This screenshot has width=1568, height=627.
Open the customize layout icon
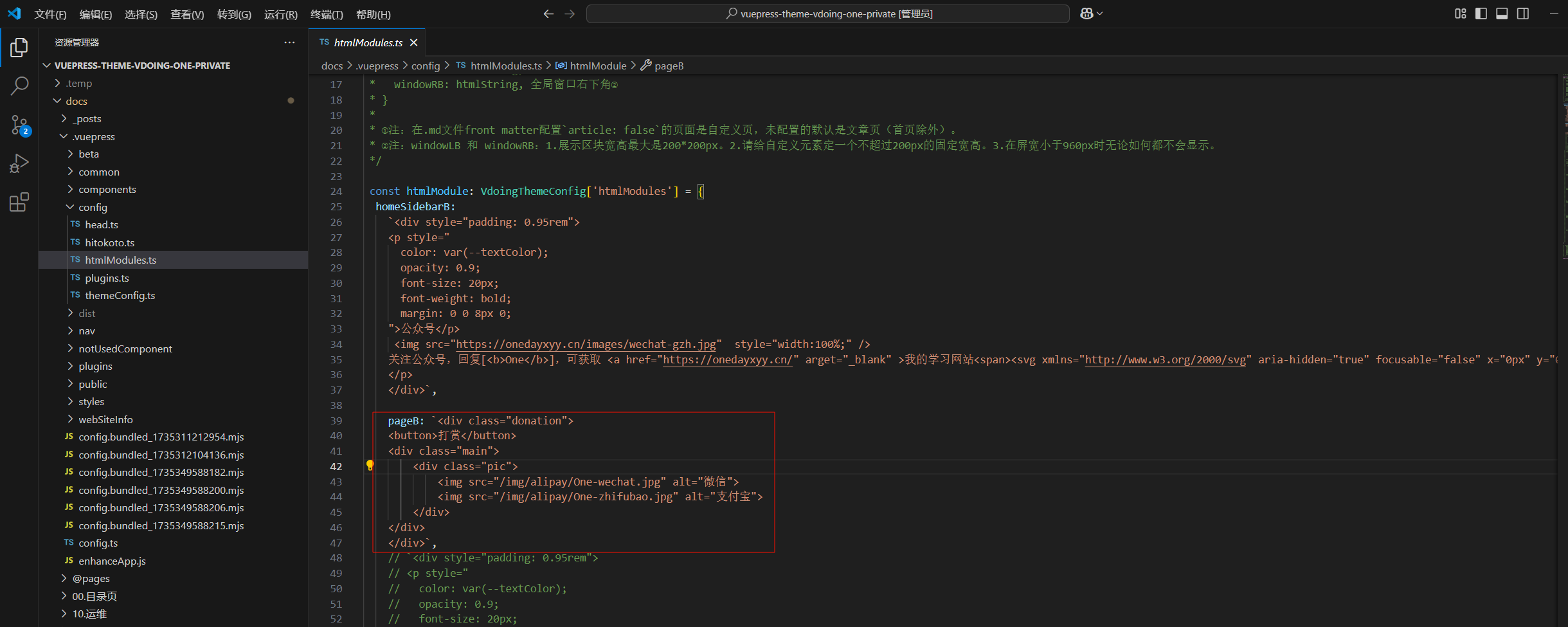coord(1461,14)
